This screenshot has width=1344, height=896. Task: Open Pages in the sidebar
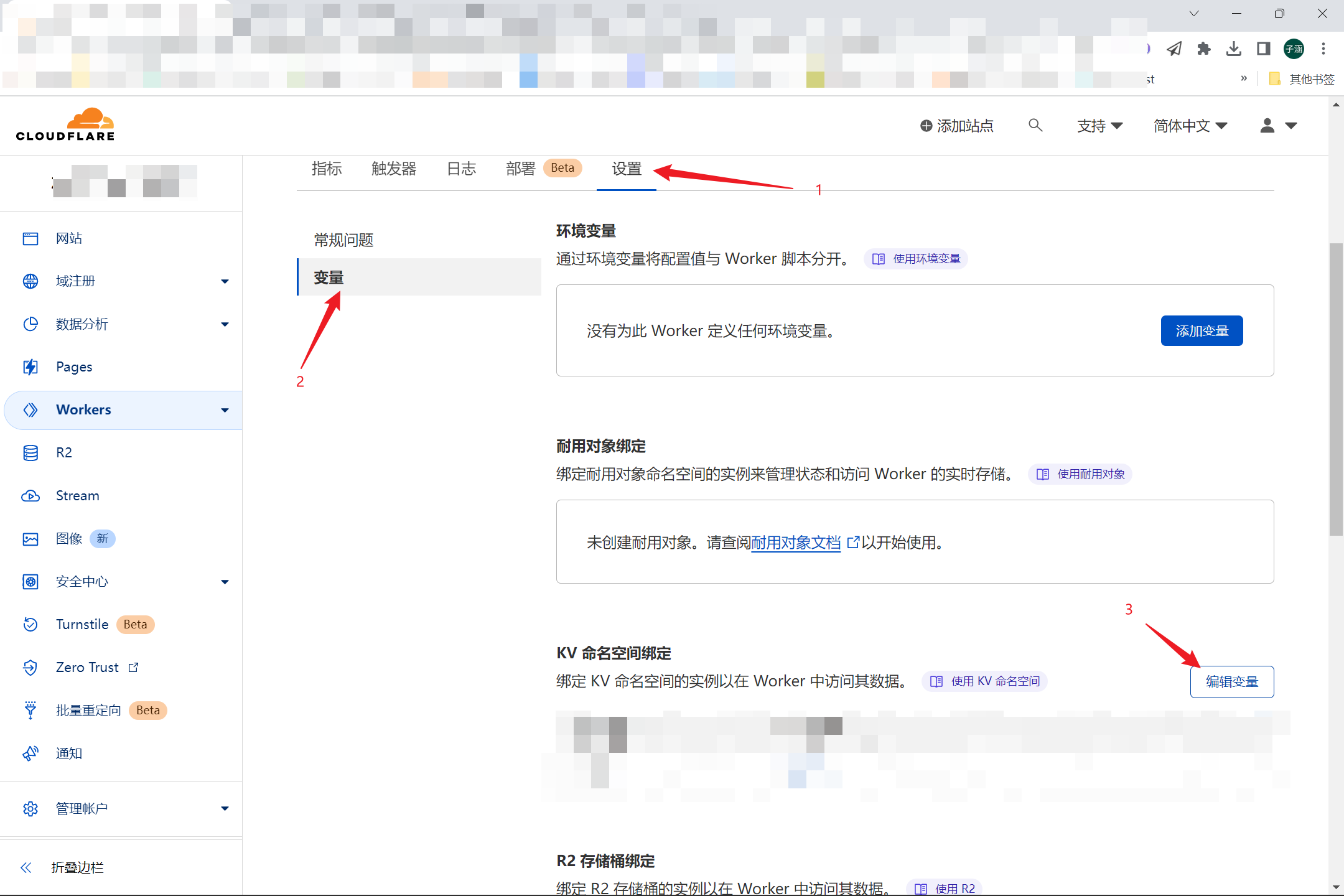tap(74, 367)
